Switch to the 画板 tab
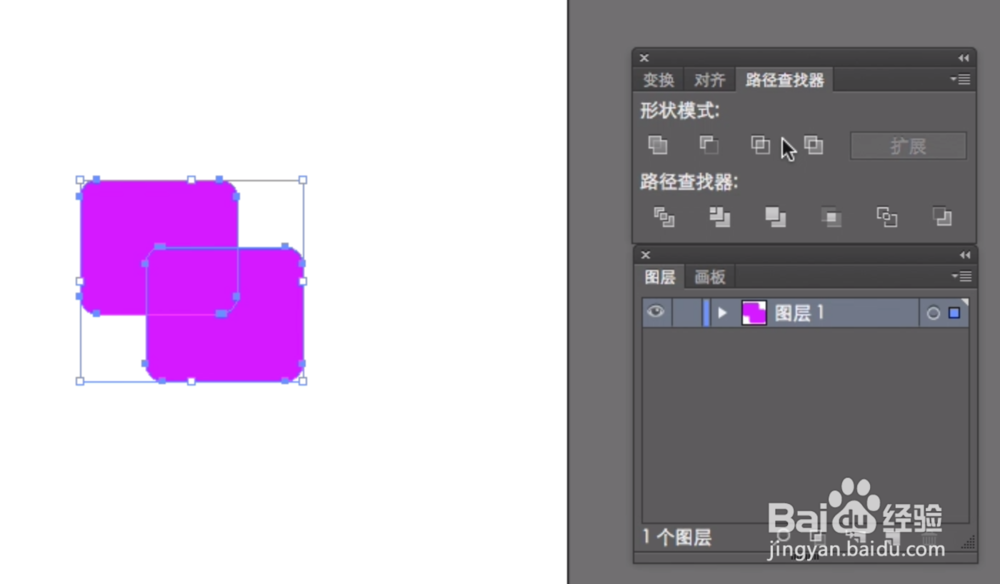1000x584 pixels. pyautogui.click(x=710, y=277)
